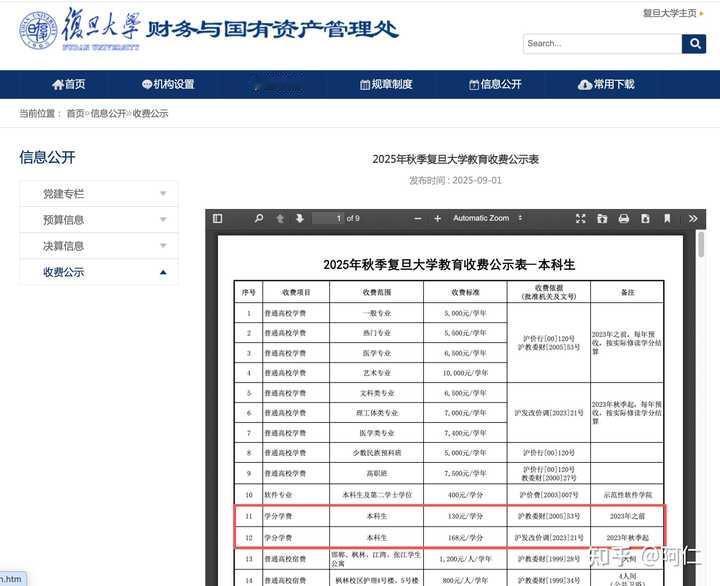
Task: Switch PDF to presentation mode
Action: pos(580,219)
